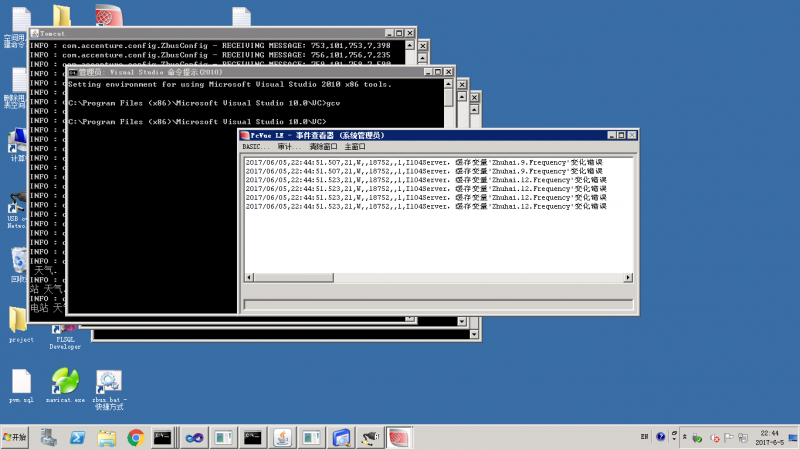Open Windows Explorer from the taskbar
This screenshot has height=450, width=800.
pyautogui.click(x=107, y=437)
